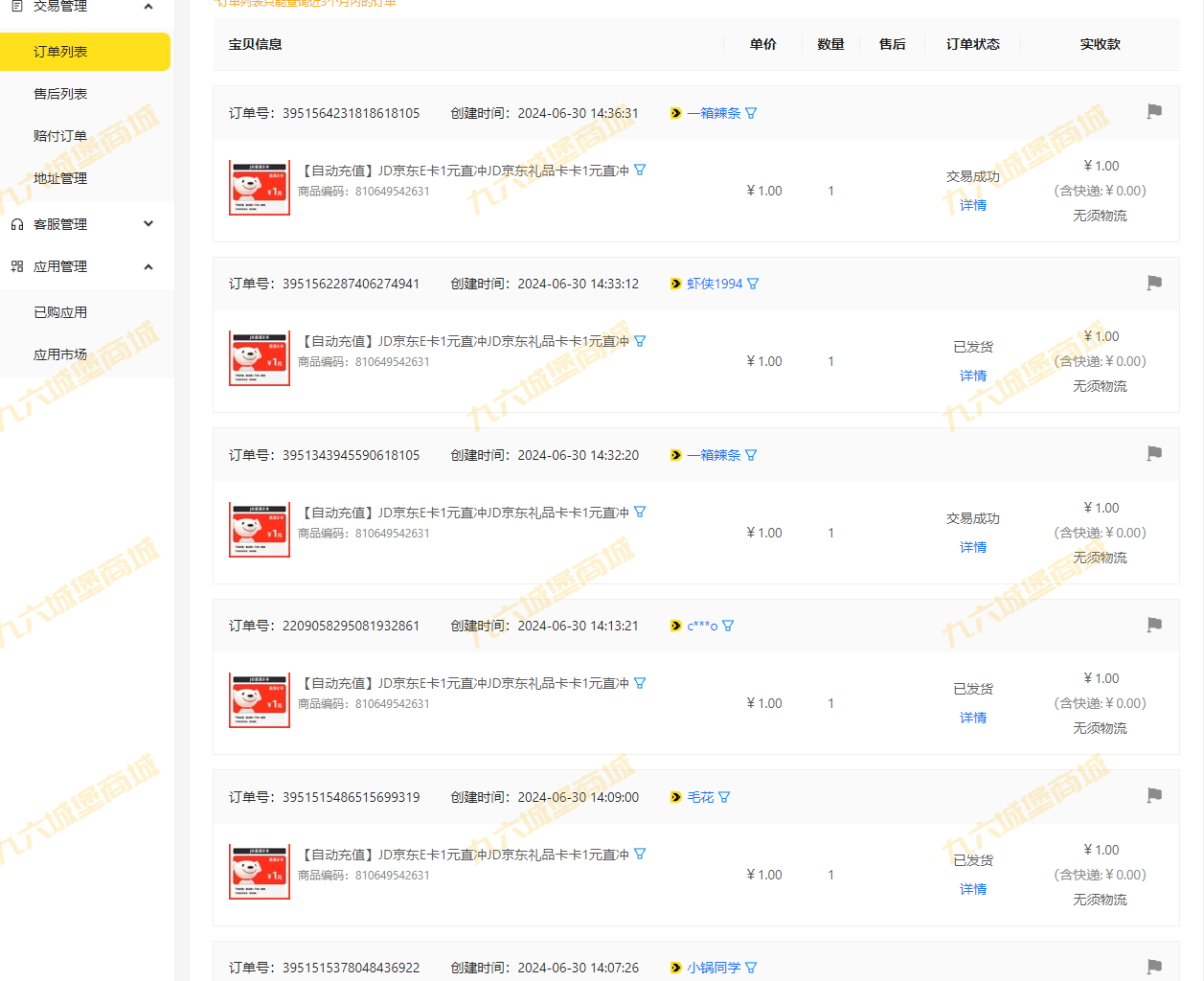Click the 已发货 status in order 3951562287406274941
Image resolution: width=1204 pixels, height=981 pixels.
tap(973, 347)
